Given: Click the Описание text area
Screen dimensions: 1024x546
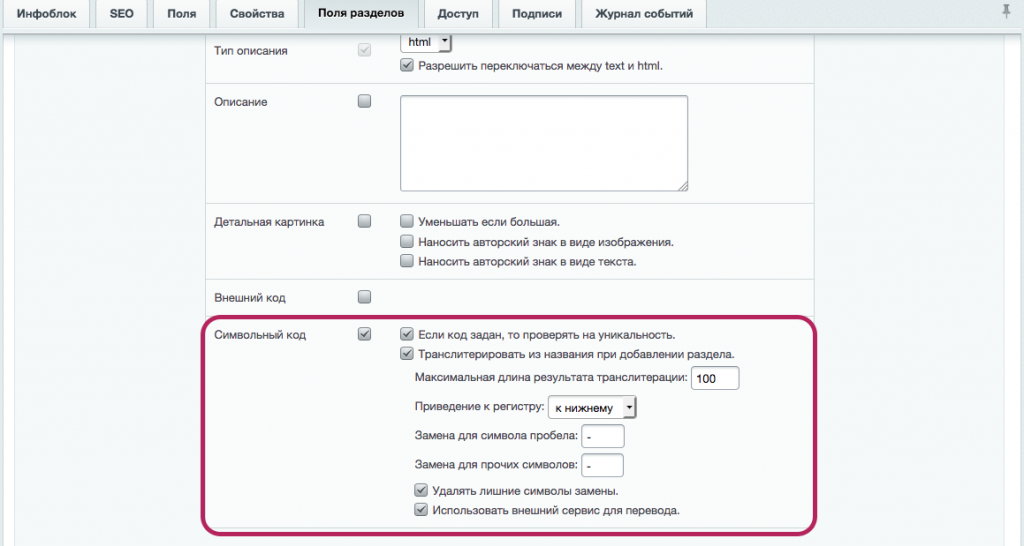Looking at the screenshot, I should point(543,142).
